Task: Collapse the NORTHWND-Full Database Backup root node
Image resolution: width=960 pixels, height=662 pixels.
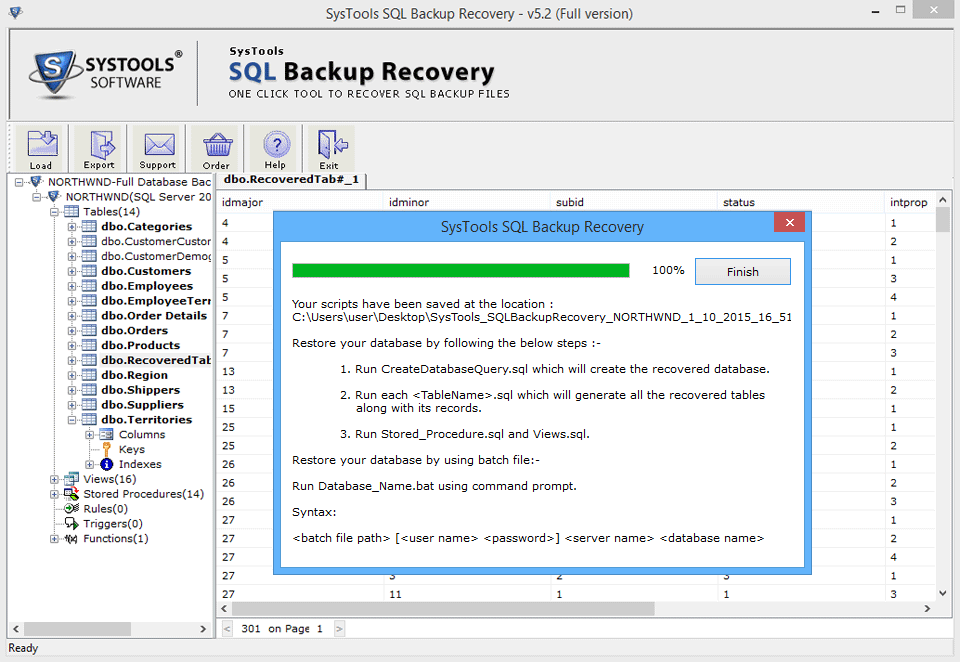Action: 19,182
